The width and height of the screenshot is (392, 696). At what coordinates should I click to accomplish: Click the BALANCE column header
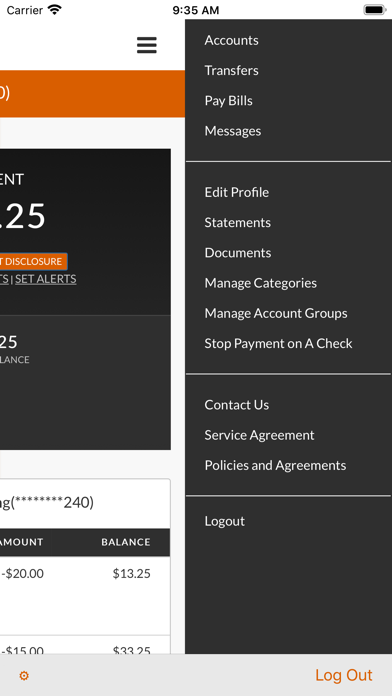pos(126,542)
